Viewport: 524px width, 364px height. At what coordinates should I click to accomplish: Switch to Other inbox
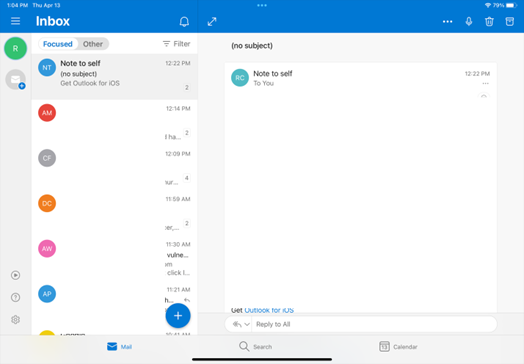pos(93,44)
